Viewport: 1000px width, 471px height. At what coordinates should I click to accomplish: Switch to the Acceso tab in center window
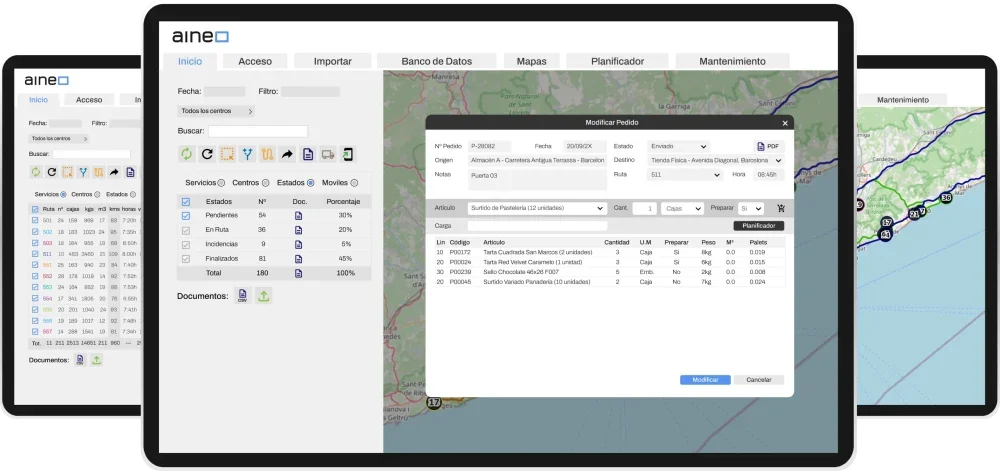(255, 61)
